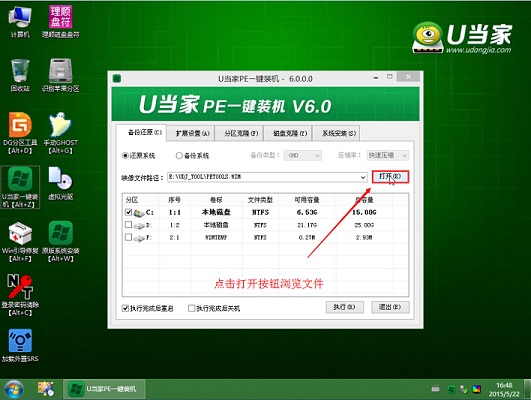Click the 分区 column header
531x400 pixels.
tap(141, 200)
